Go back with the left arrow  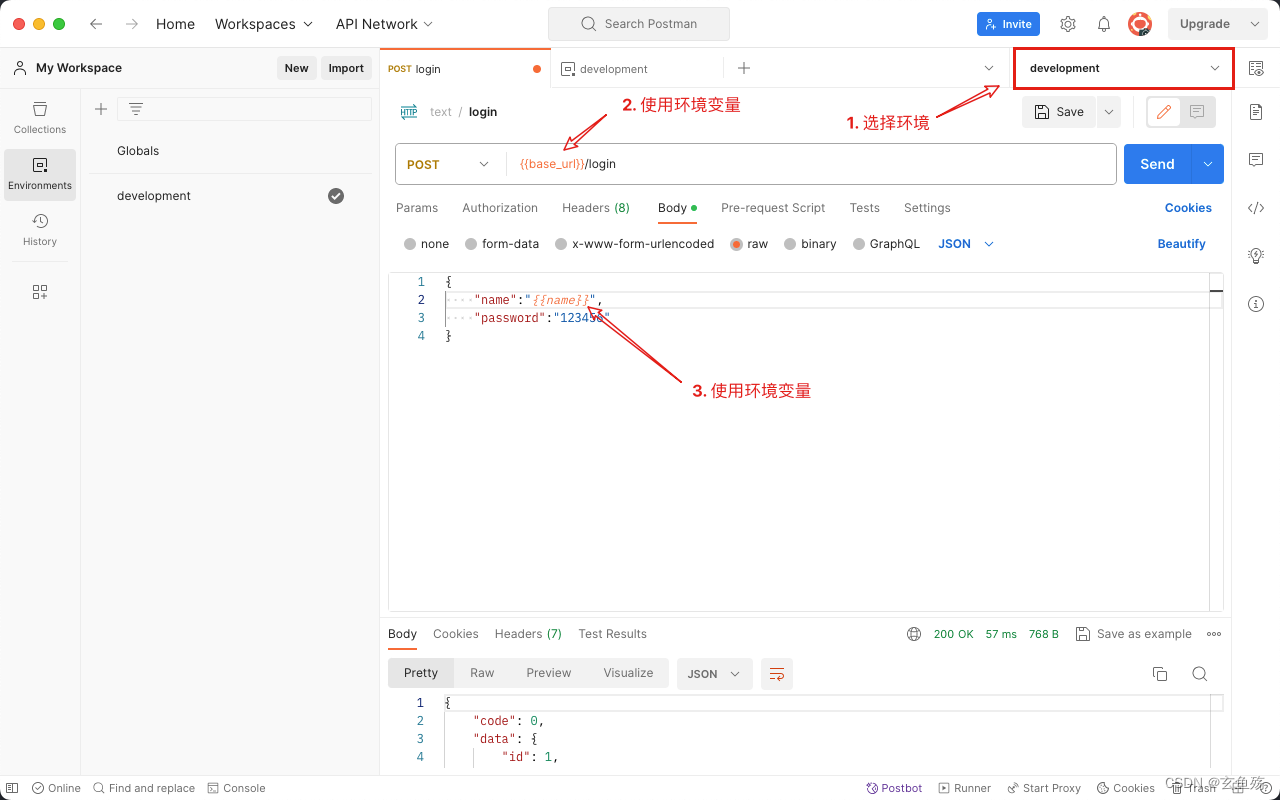pyautogui.click(x=96, y=24)
